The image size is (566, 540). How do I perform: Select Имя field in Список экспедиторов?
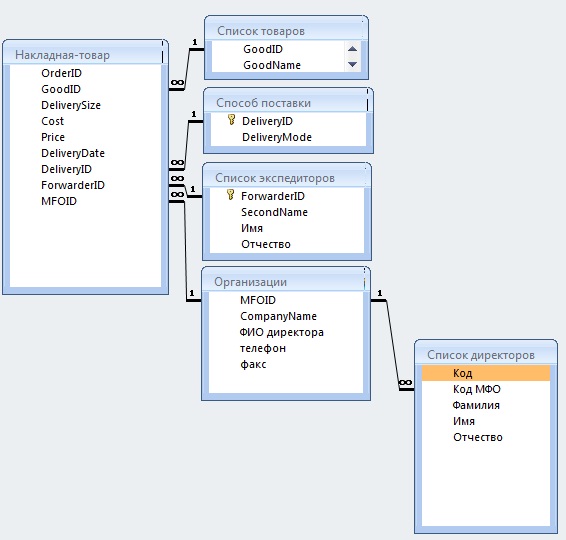click(287, 228)
